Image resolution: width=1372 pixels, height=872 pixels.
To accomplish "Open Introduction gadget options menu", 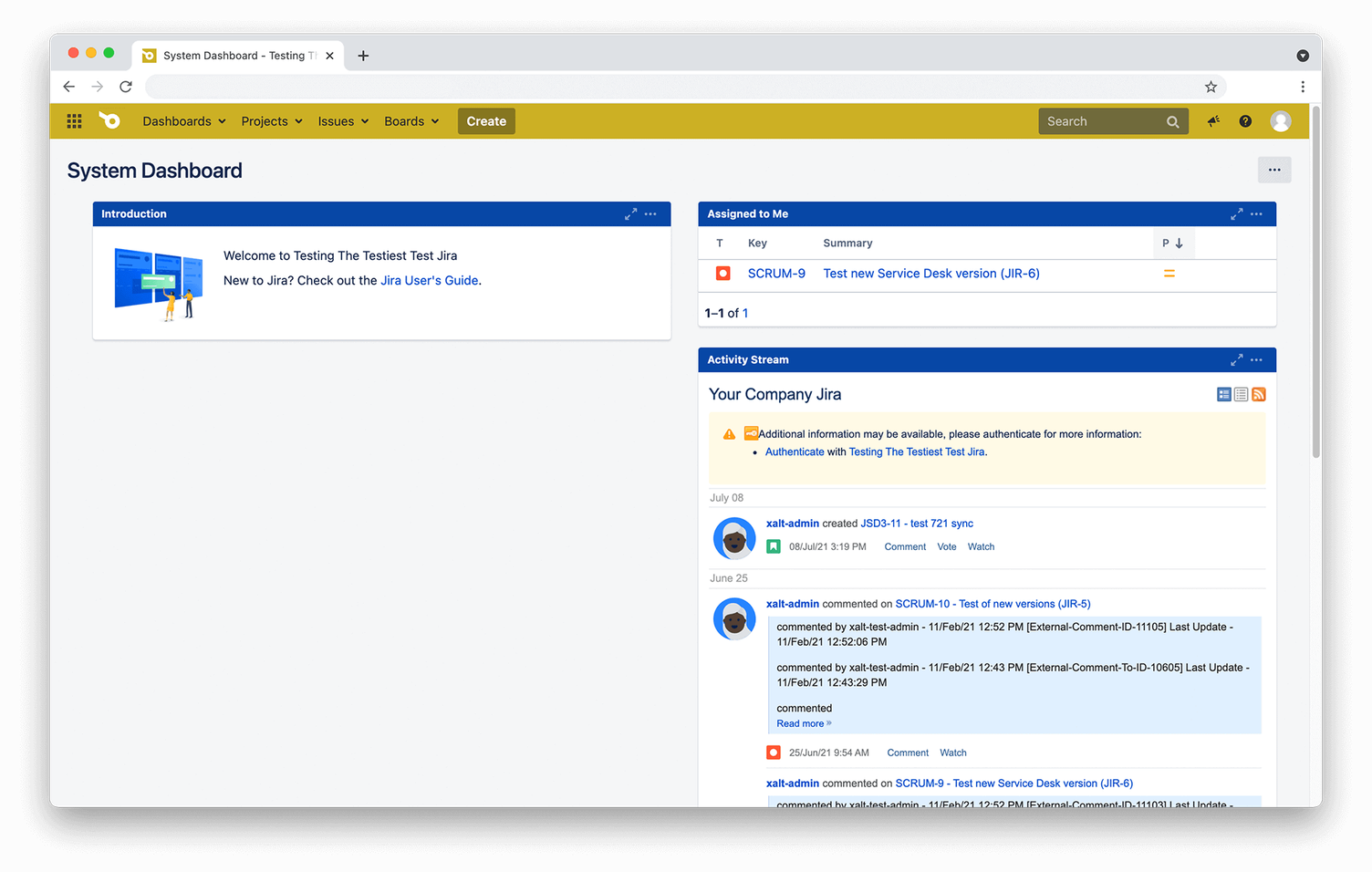I will click(650, 214).
